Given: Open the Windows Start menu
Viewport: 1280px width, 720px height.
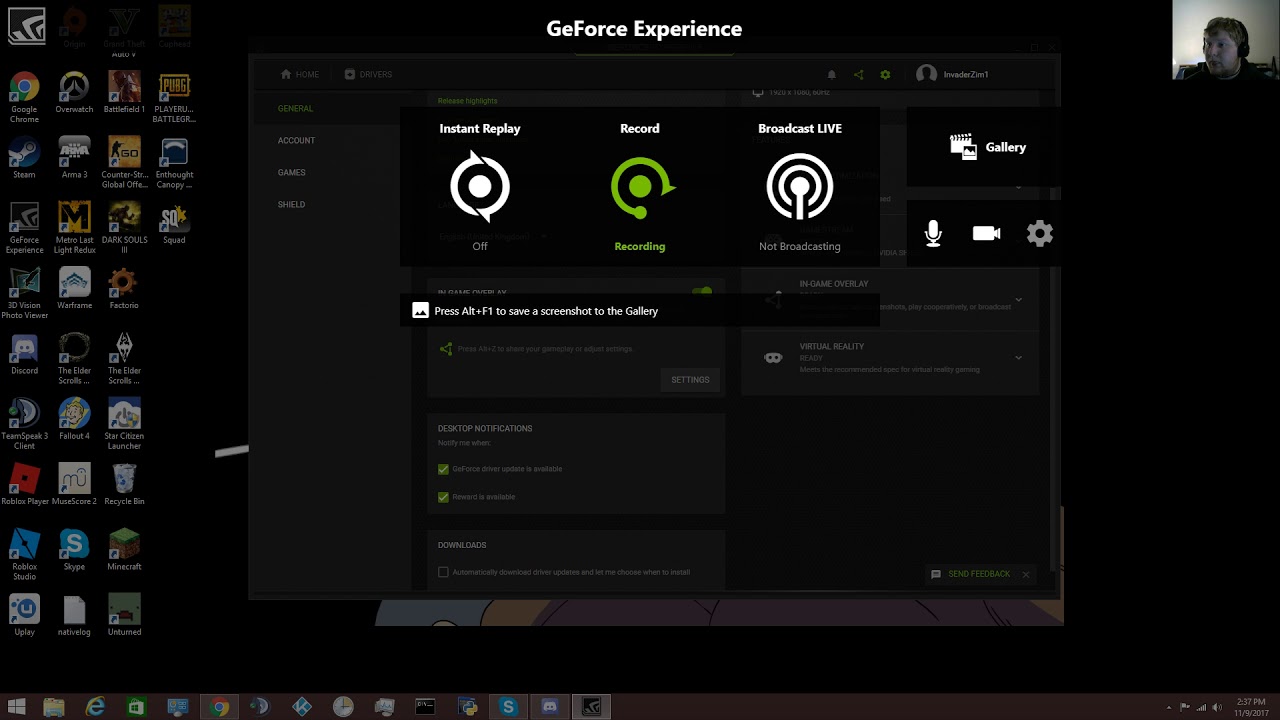Looking at the screenshot, I should (17, 707).
